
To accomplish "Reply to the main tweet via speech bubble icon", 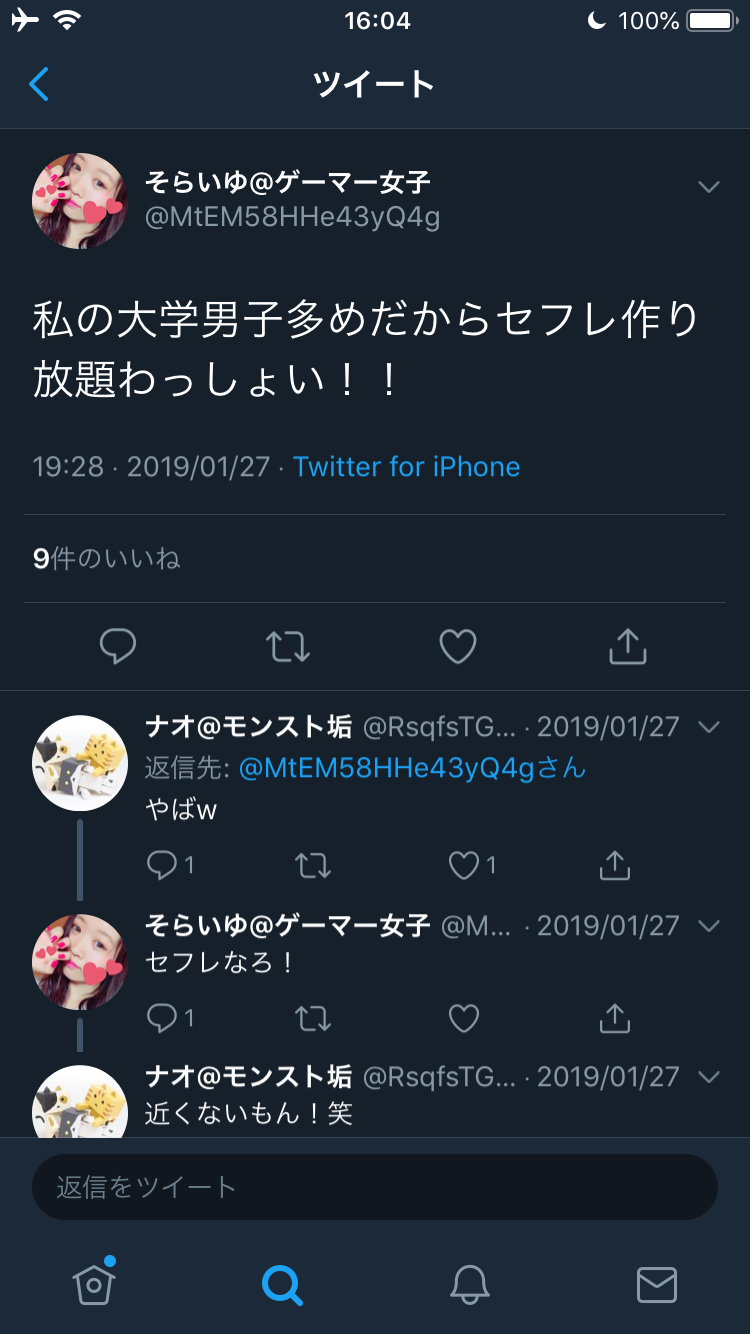I will click(x=118, y=647).
